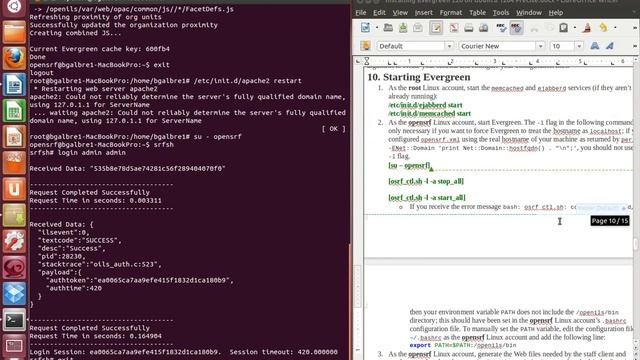Expand the Undo history dropdown arrow
The width and height of the screenshot is (640, 360).
pos(615,28)
